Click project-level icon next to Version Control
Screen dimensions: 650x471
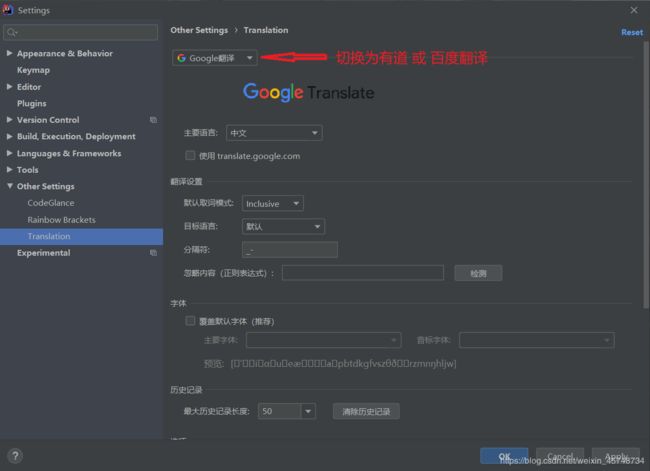153,120
